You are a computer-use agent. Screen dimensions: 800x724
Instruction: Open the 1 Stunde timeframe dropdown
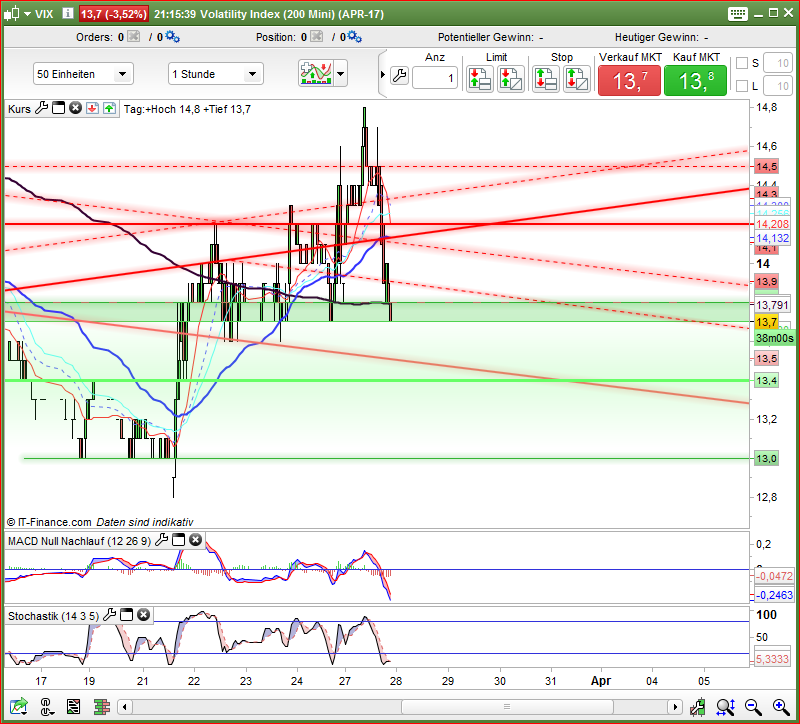pyautogui.click(x=216, y=74)
